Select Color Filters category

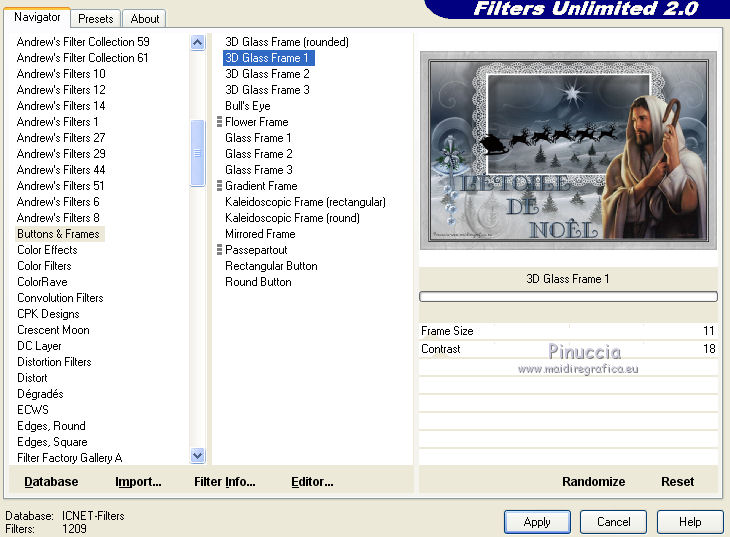click(x=44, y=266)
